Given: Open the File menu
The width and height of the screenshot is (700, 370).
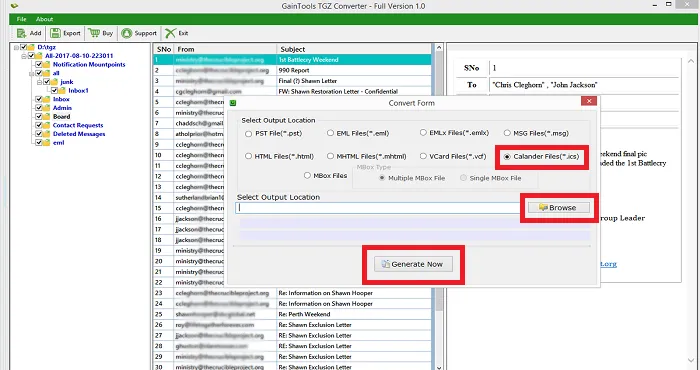Looking at the screenshot, I should [21, 19].
